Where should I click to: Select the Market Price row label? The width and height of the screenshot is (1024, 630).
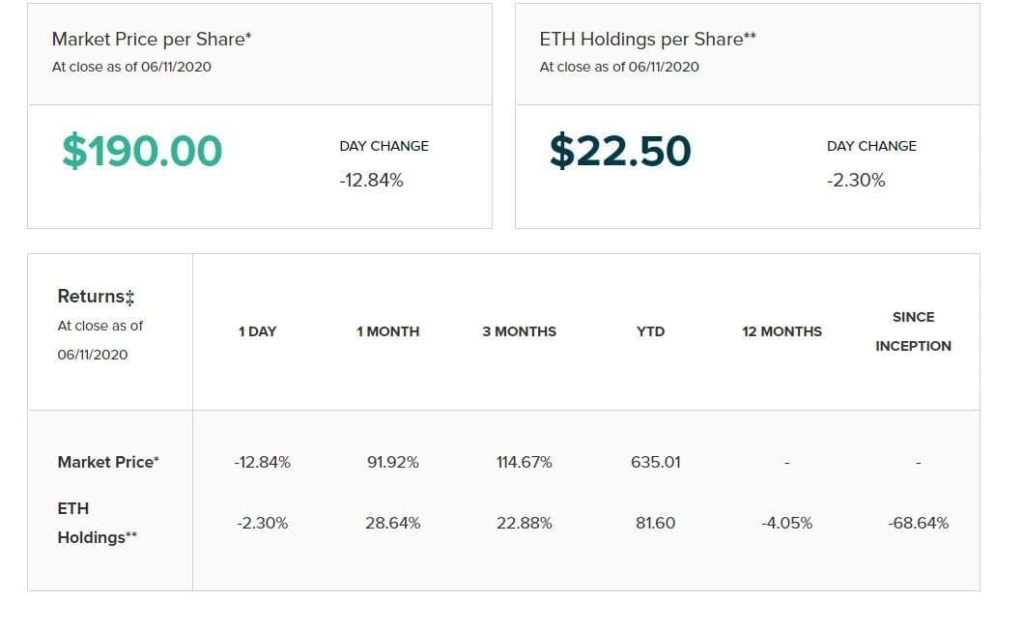click(x=108, y=462)
